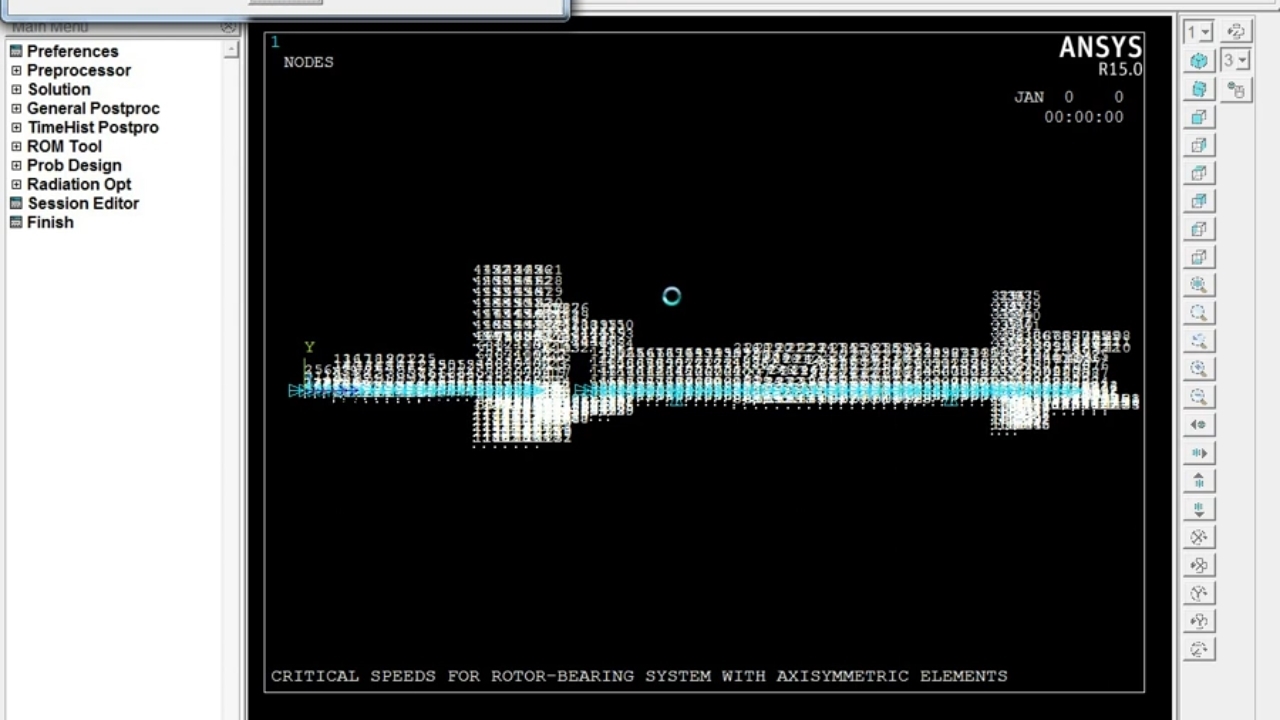Open the active window number dropdown

1199,33
